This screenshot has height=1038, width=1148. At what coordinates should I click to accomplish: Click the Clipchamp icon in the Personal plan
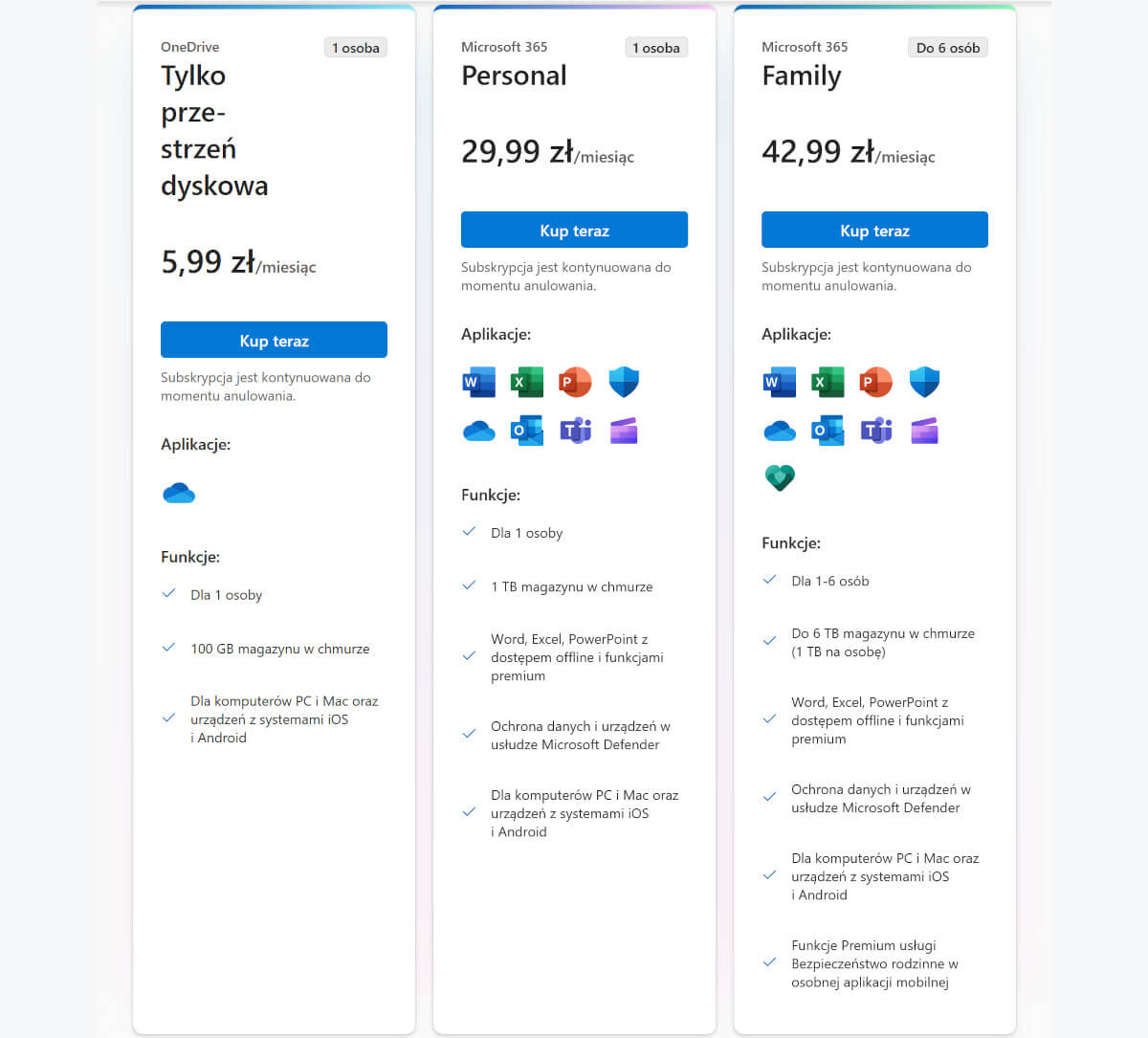pyautogui.click(x=623, y=430)
